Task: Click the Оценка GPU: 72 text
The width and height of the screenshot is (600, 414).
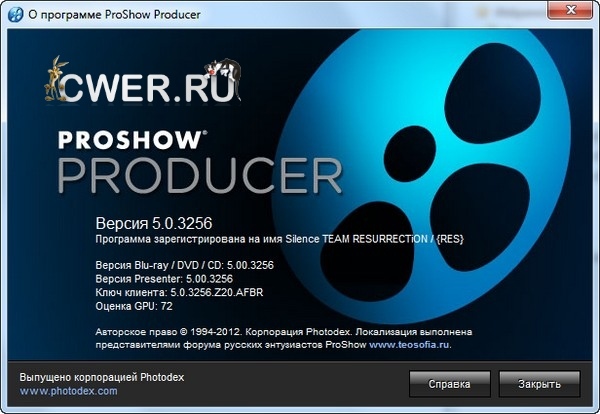Action: (134, 306)
